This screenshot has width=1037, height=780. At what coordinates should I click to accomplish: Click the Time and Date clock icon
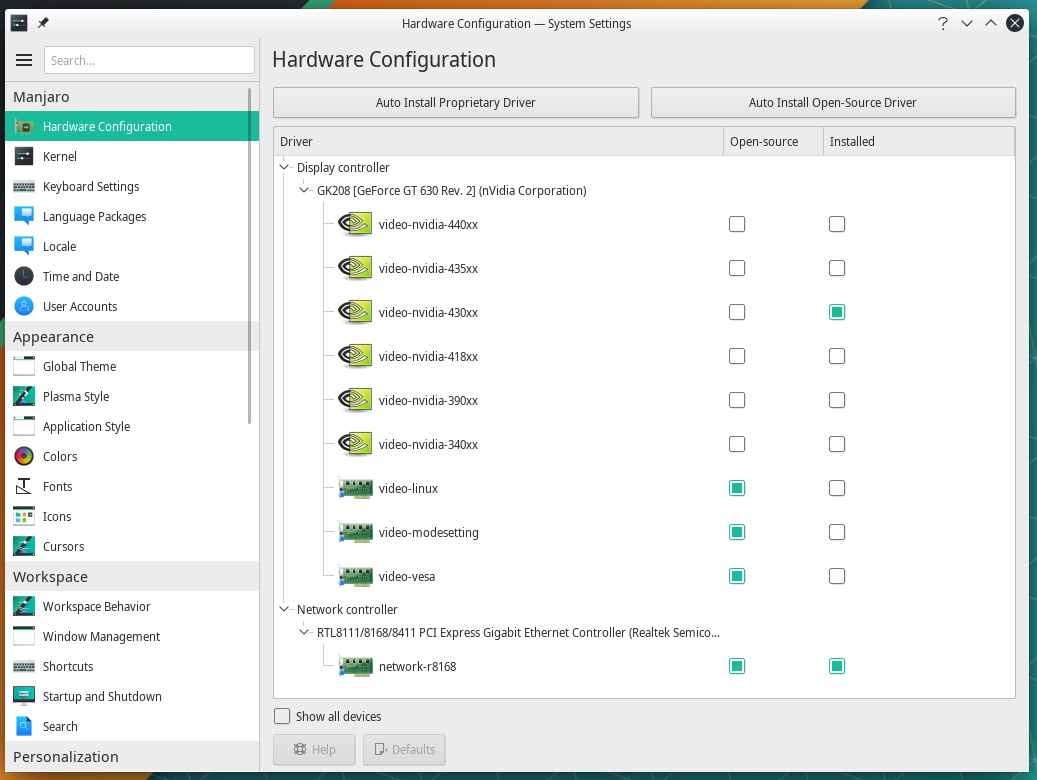[x=24, y=277]
